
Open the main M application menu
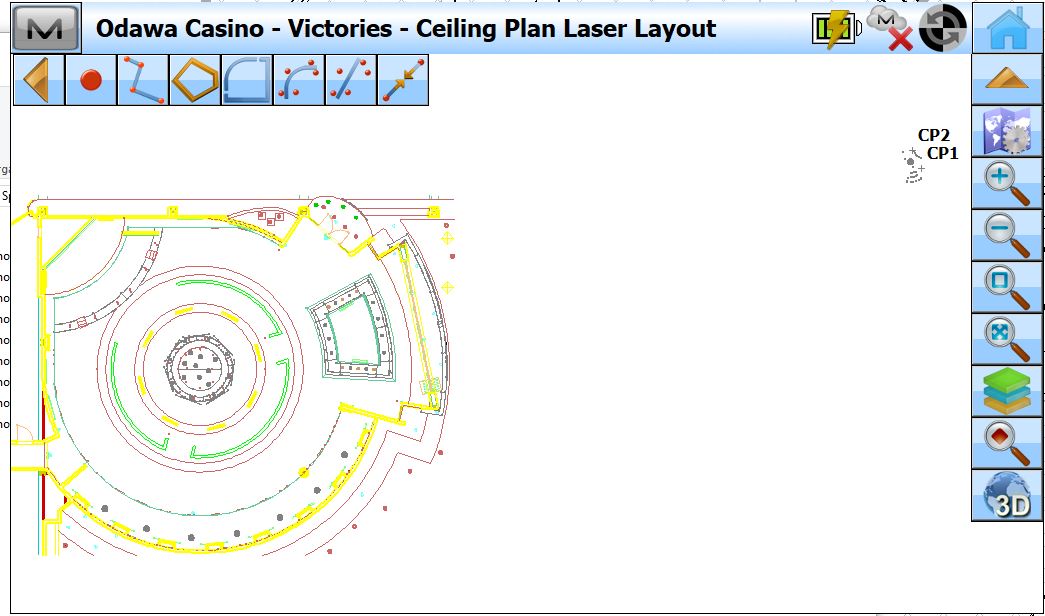click(46, 26)
